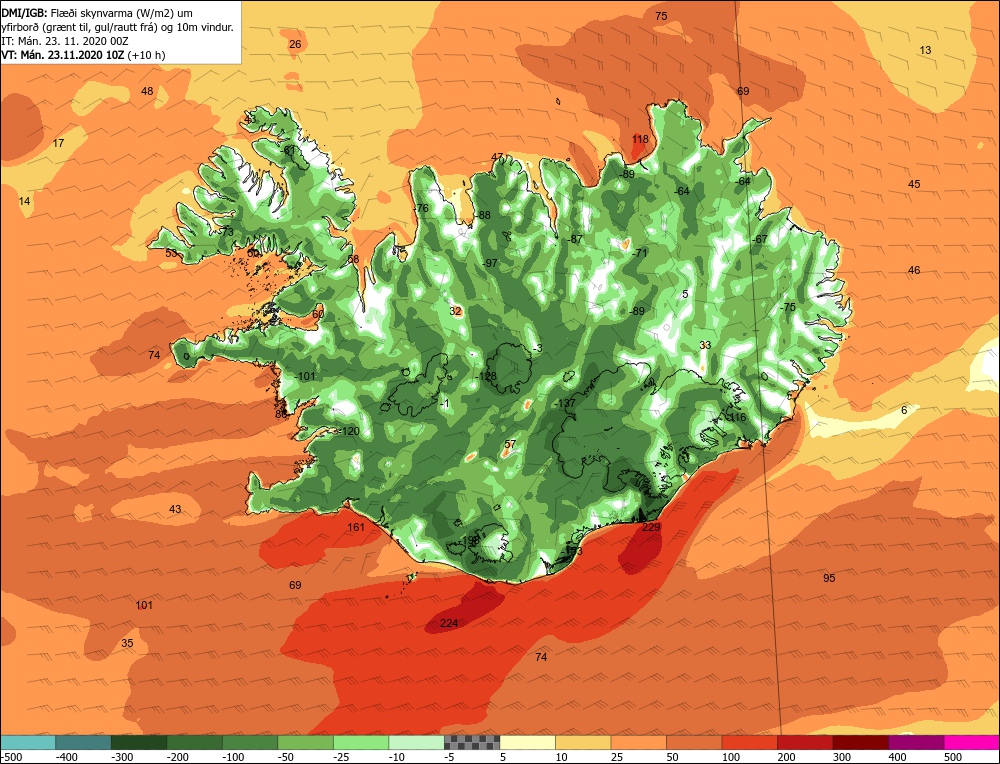Click the flux value '75' at the top of the map
Screen dimensions: 1000x764
tap(661, 16)
